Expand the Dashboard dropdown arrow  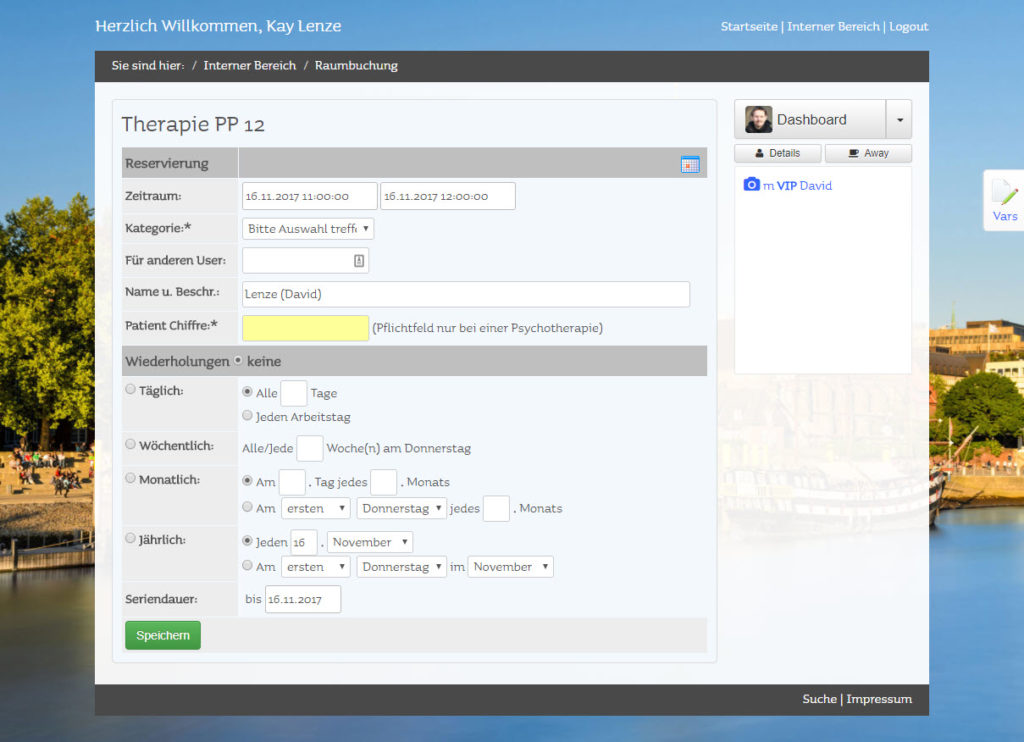pos(899,120)
